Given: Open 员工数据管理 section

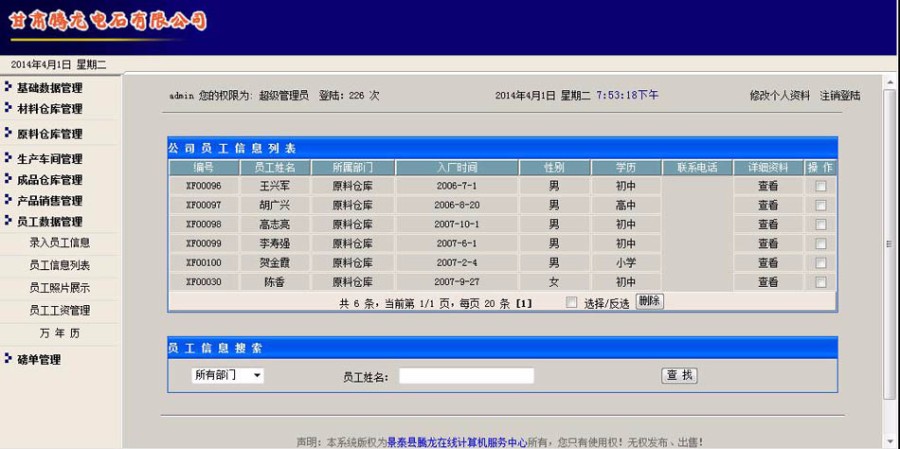Looking at the screenshot, I should click(x=49, y=221).
